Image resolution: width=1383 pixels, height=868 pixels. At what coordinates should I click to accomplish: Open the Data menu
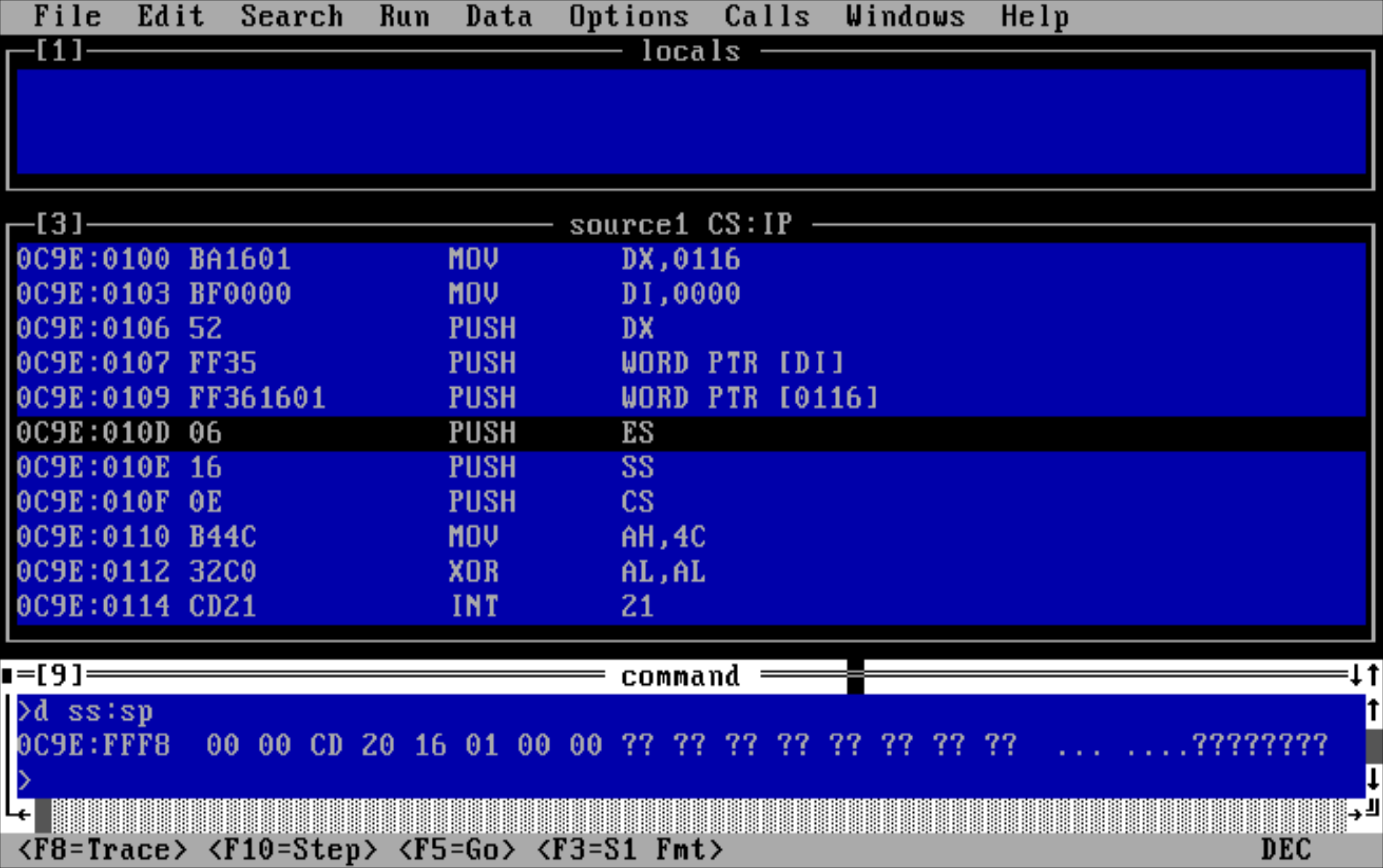click(499, 16)
